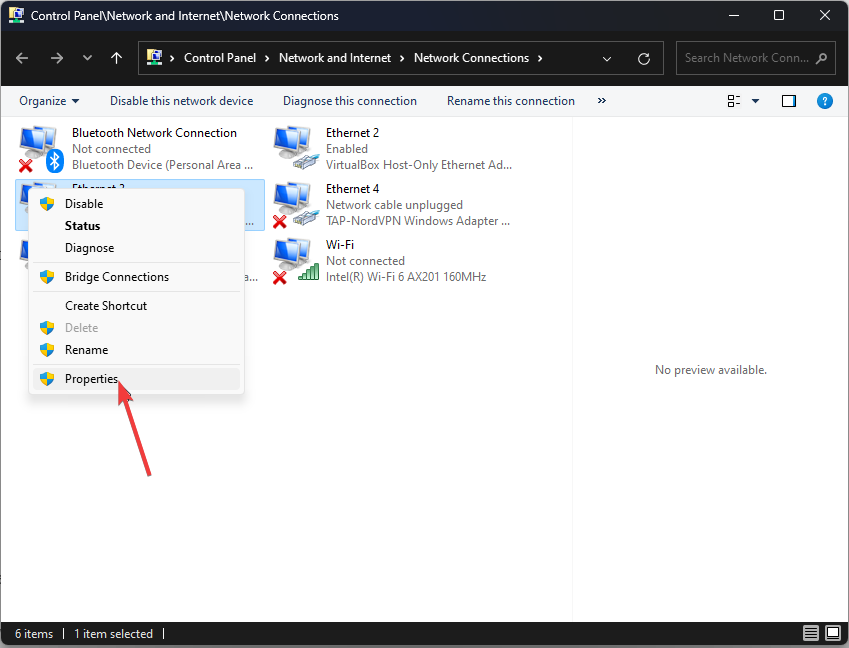Image resolution: width=849 pixels, height=648 pixels.
Task: Go forward with the right arrow button
Action: (x=56, y=58)
